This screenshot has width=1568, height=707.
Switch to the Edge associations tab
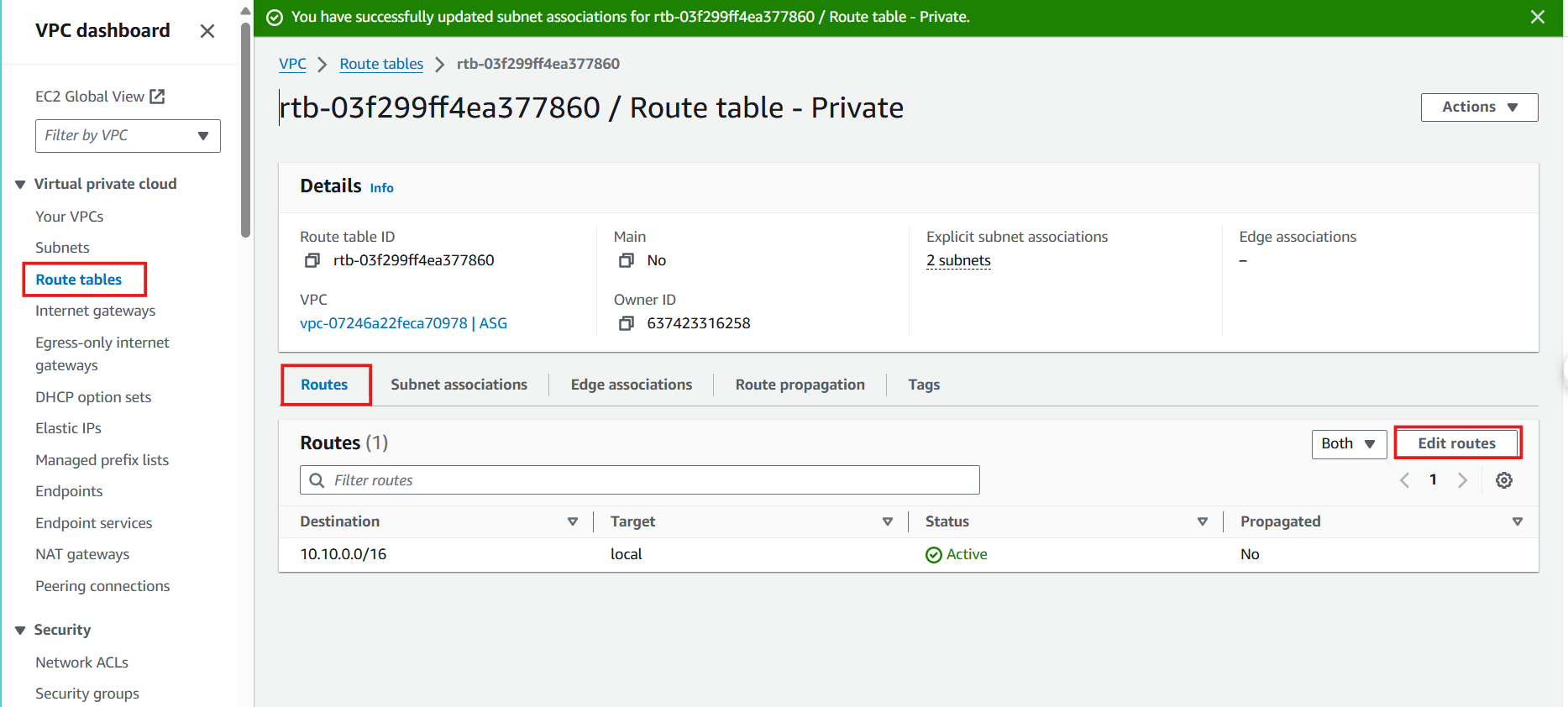click(632, 385)
